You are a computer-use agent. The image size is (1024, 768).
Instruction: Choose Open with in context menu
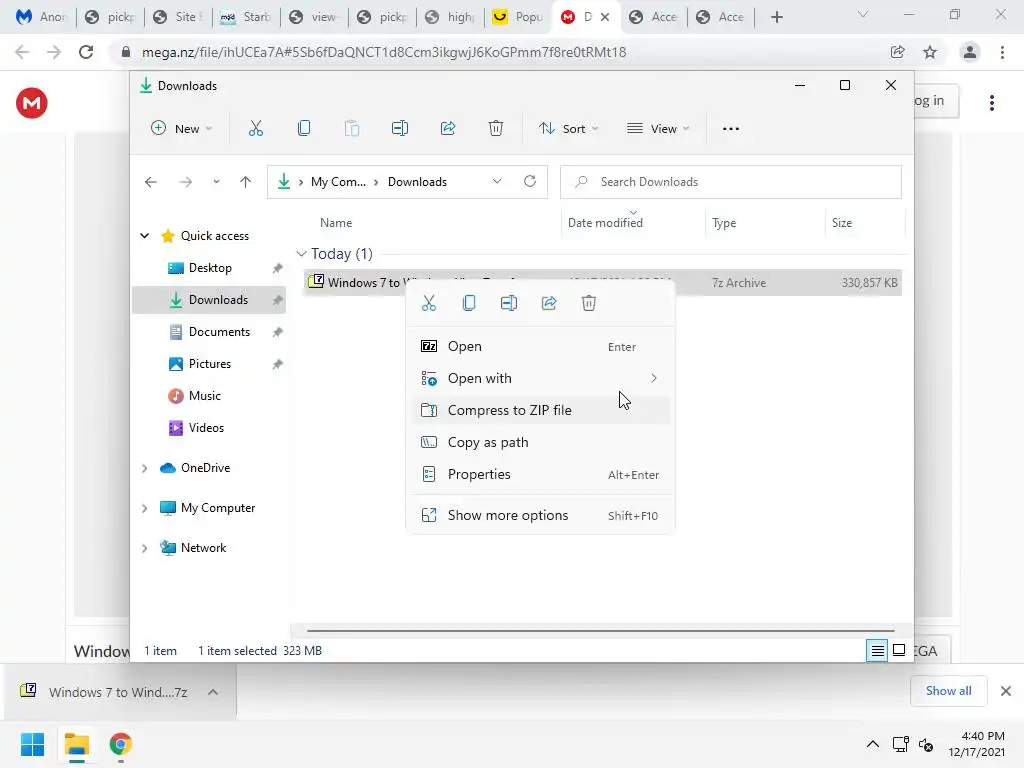pos(541,379)
